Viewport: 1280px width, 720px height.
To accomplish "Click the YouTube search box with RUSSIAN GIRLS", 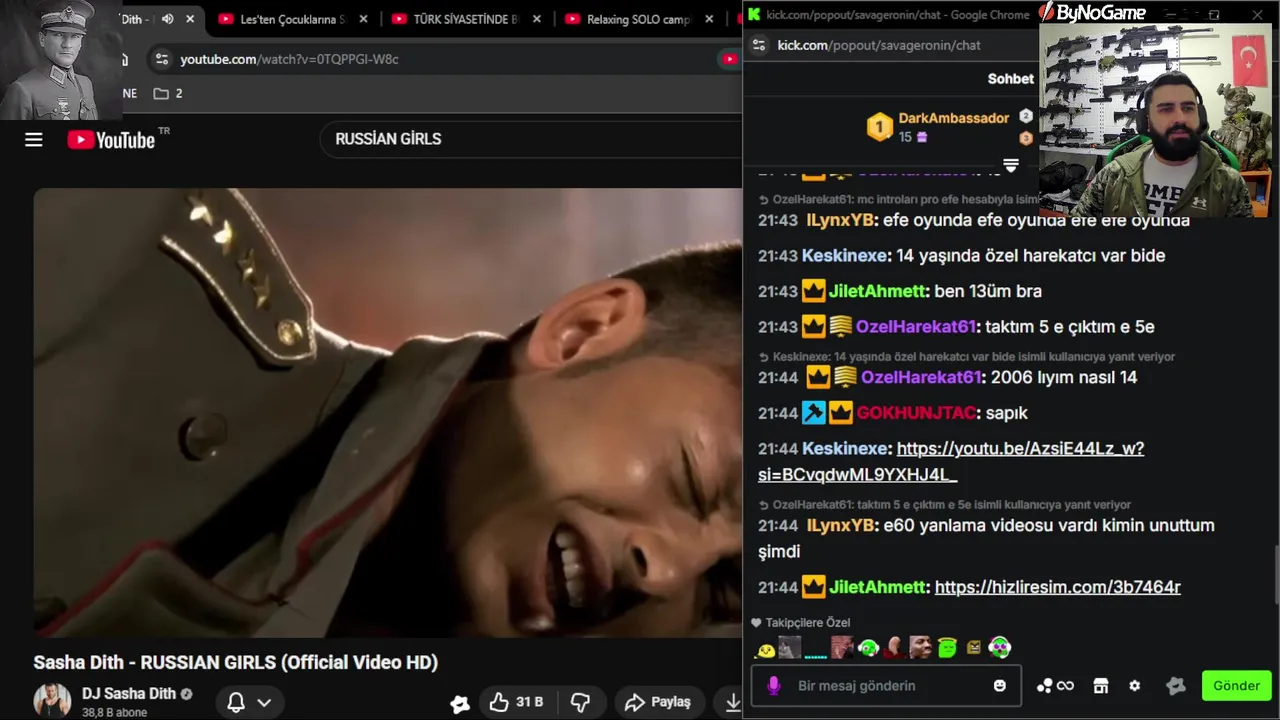I will coord(530,139).
